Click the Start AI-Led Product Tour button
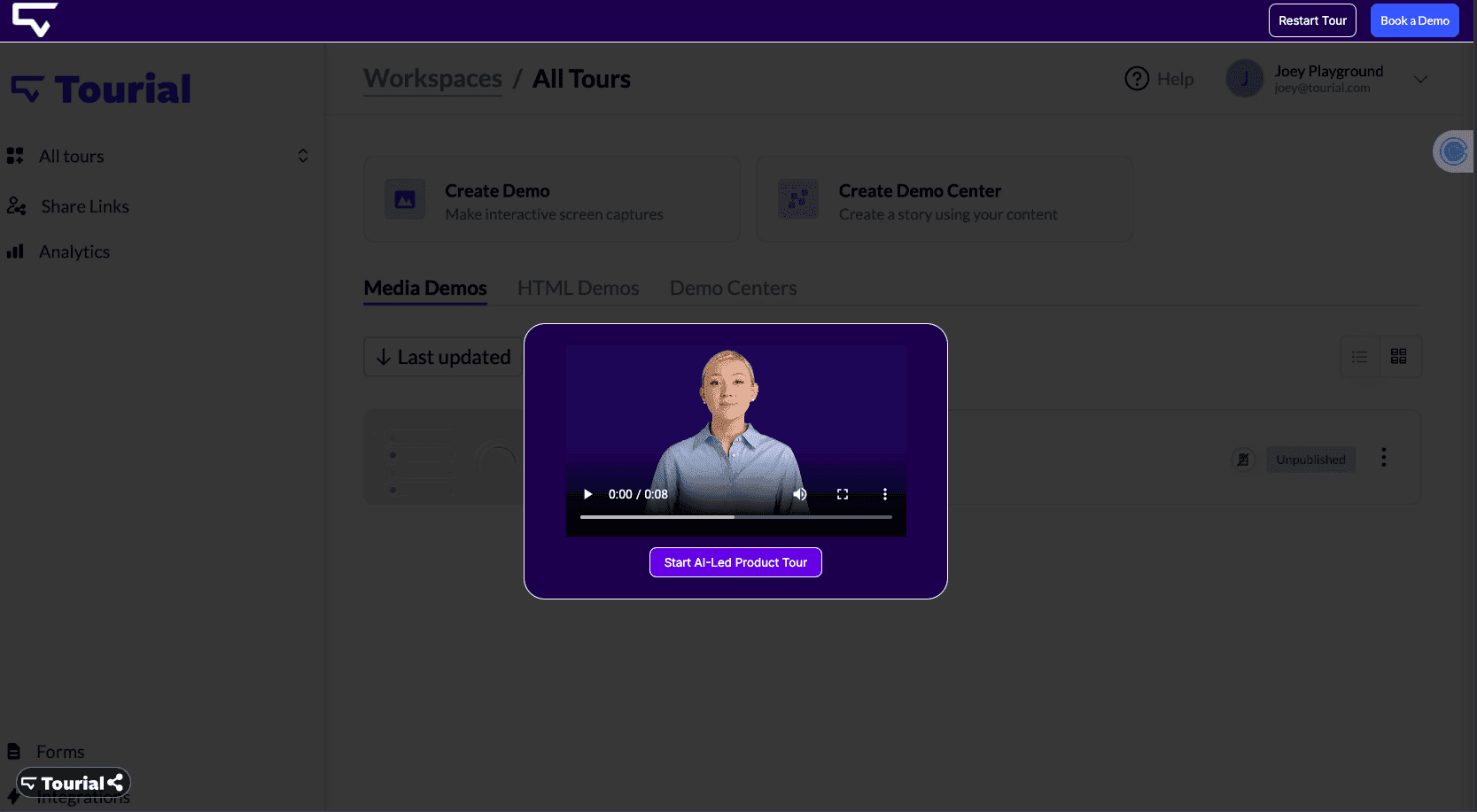This screenshot has width=1477, height=812. (x=735, y=561)
